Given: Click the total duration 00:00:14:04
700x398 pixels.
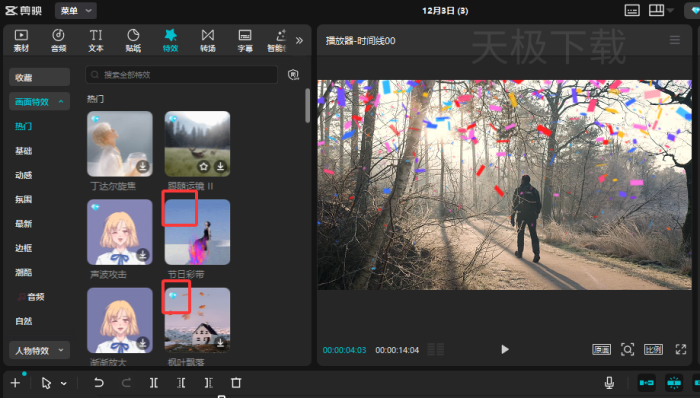Looking at the screenshot, I should tap(397, 350).
